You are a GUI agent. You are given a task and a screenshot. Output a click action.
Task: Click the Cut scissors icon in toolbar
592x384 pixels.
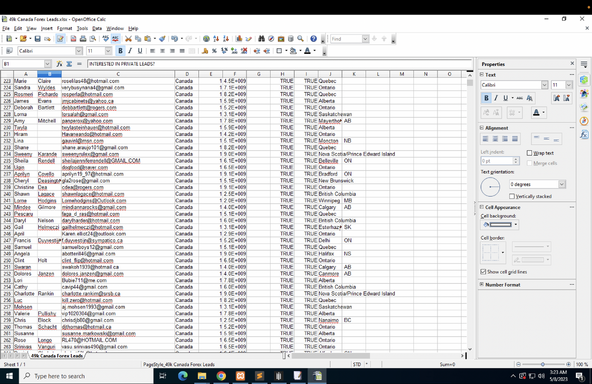[128, 39]
